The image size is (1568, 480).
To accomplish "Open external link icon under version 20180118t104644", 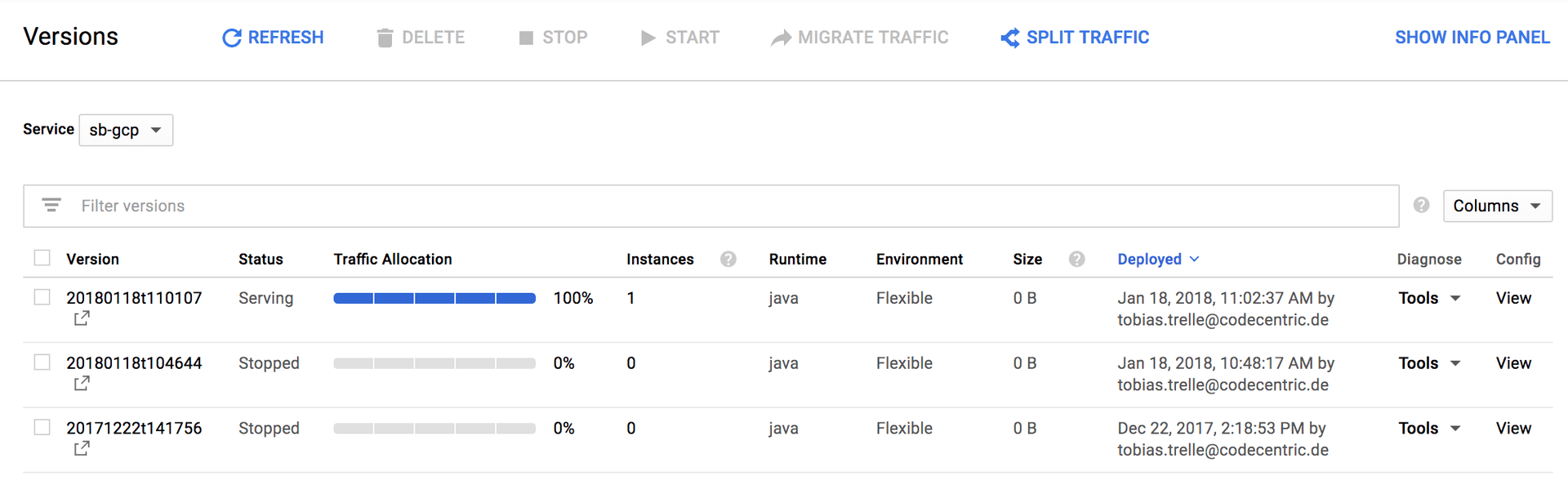I will [82, 384].
